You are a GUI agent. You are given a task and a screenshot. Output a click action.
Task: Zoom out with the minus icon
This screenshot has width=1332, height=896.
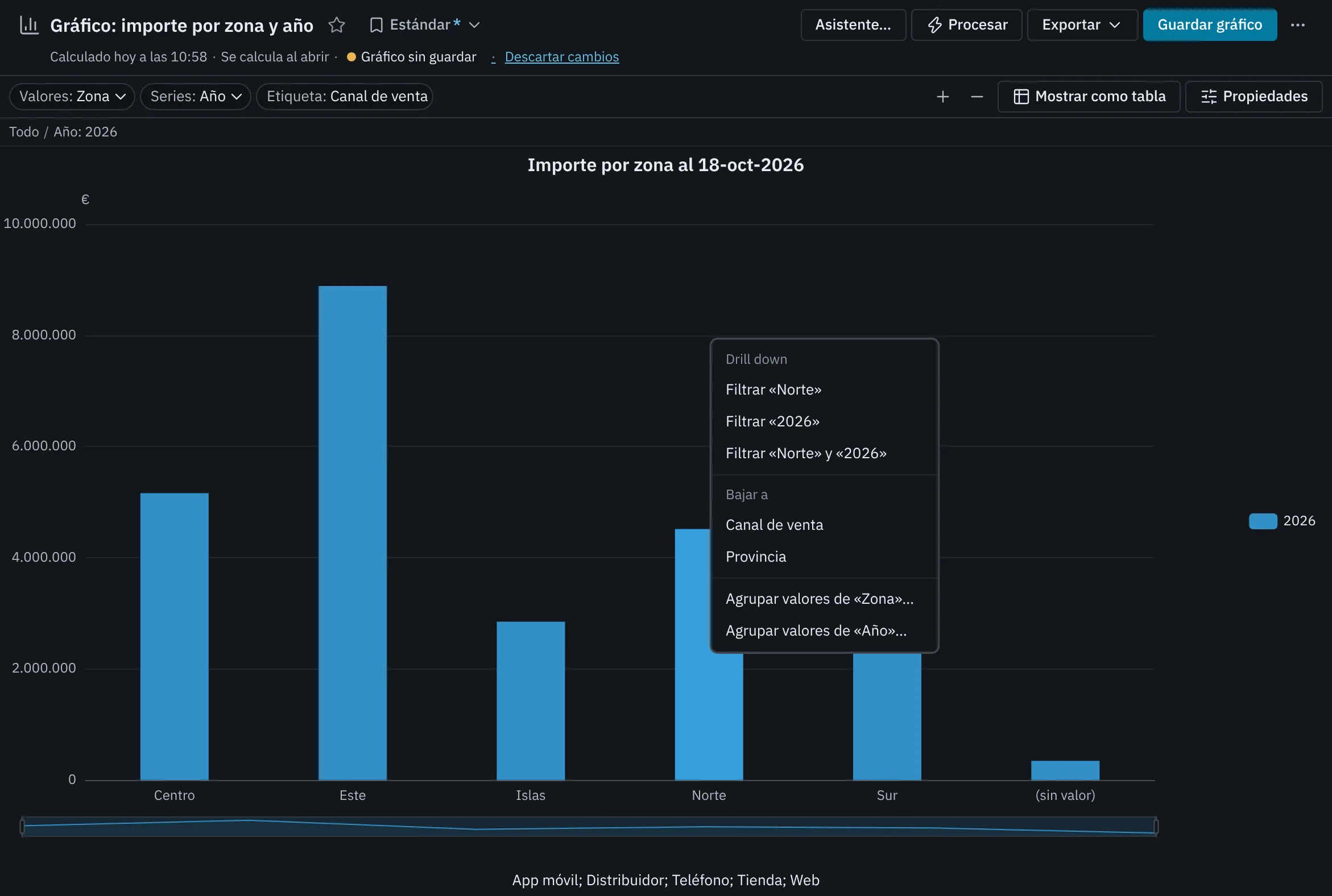coord(977,97)
